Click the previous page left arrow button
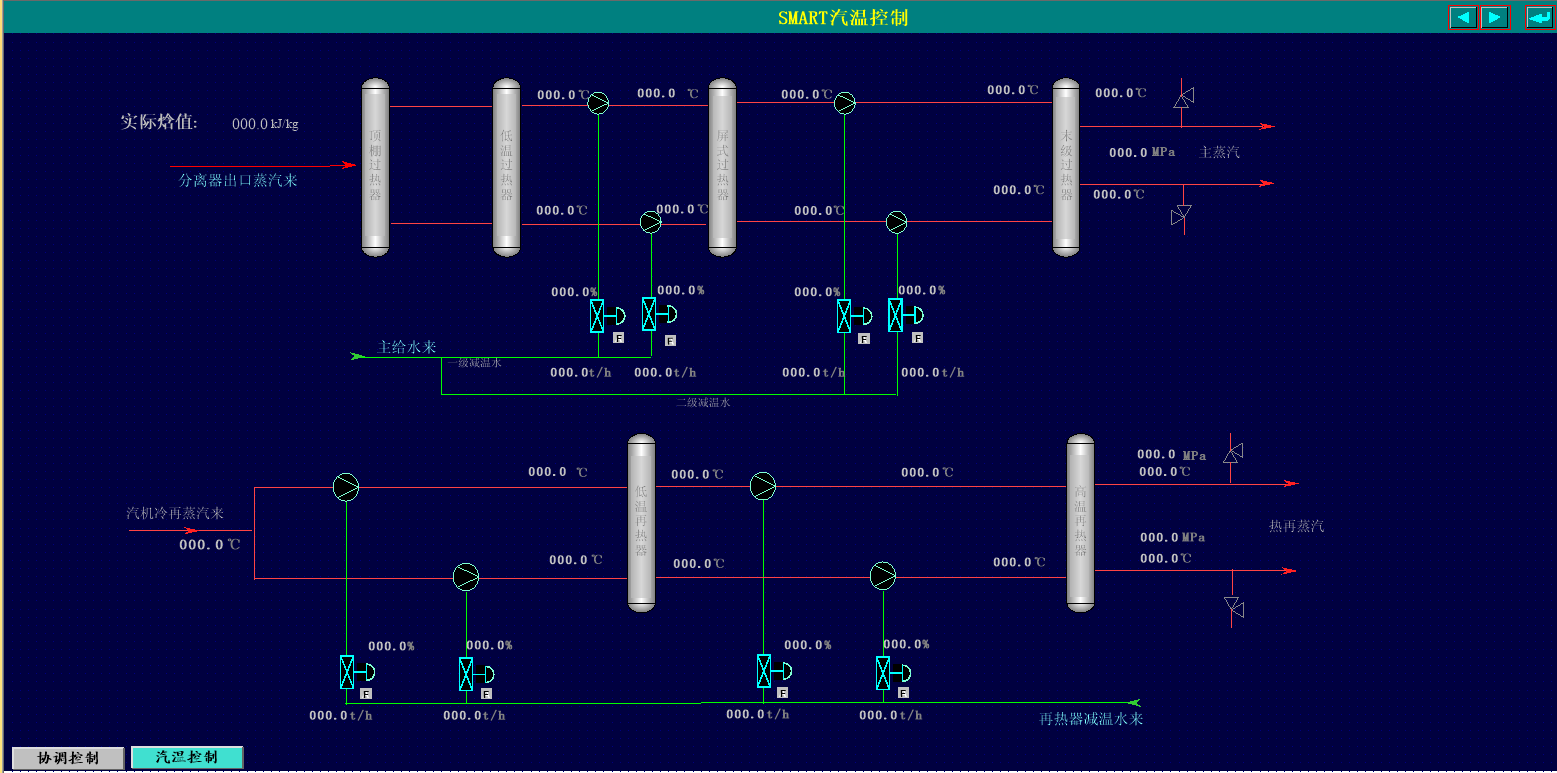 point(1463,17)
